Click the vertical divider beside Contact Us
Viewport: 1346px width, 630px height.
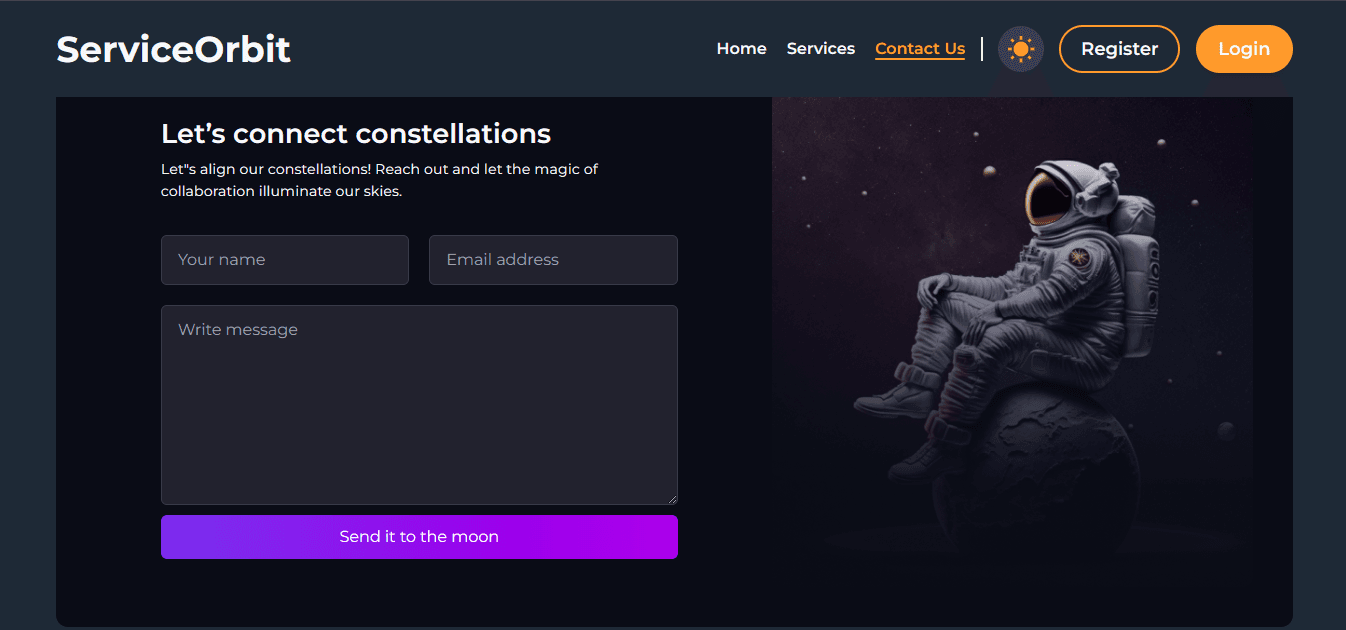[982, 48]
